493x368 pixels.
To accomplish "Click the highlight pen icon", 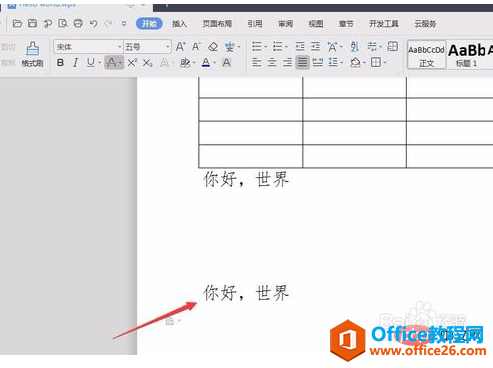I will click(185, 62).
